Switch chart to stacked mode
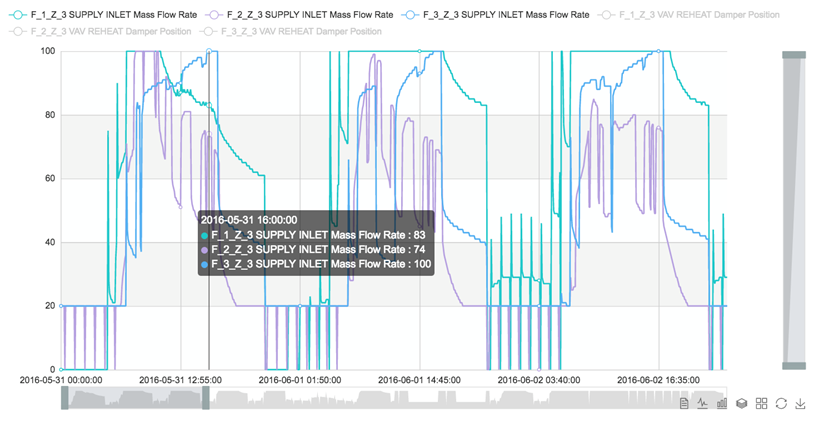The height and width of the screenshot is (426, 829). click(742, 403)
